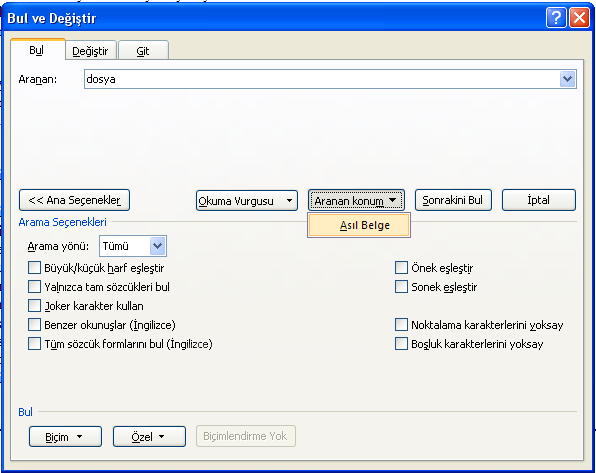Open the Özel dropdown button
The height and width of the screenshot is (473, 596).
149,436
